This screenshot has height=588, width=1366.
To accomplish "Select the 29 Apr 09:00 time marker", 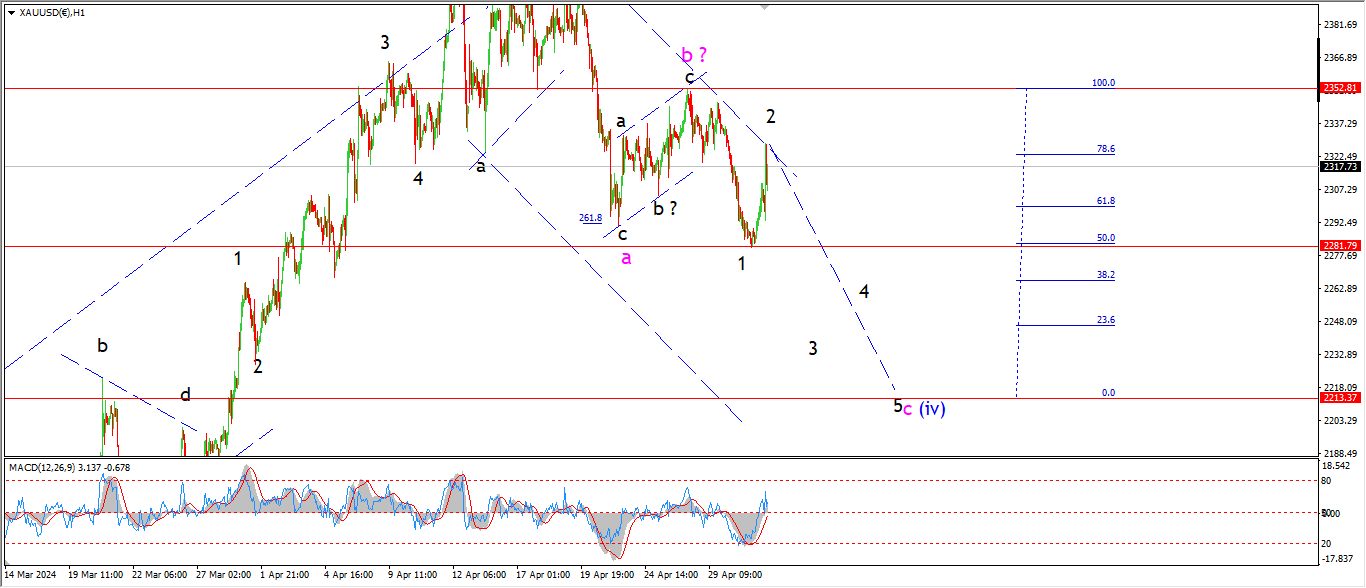I will coord(735,576).
